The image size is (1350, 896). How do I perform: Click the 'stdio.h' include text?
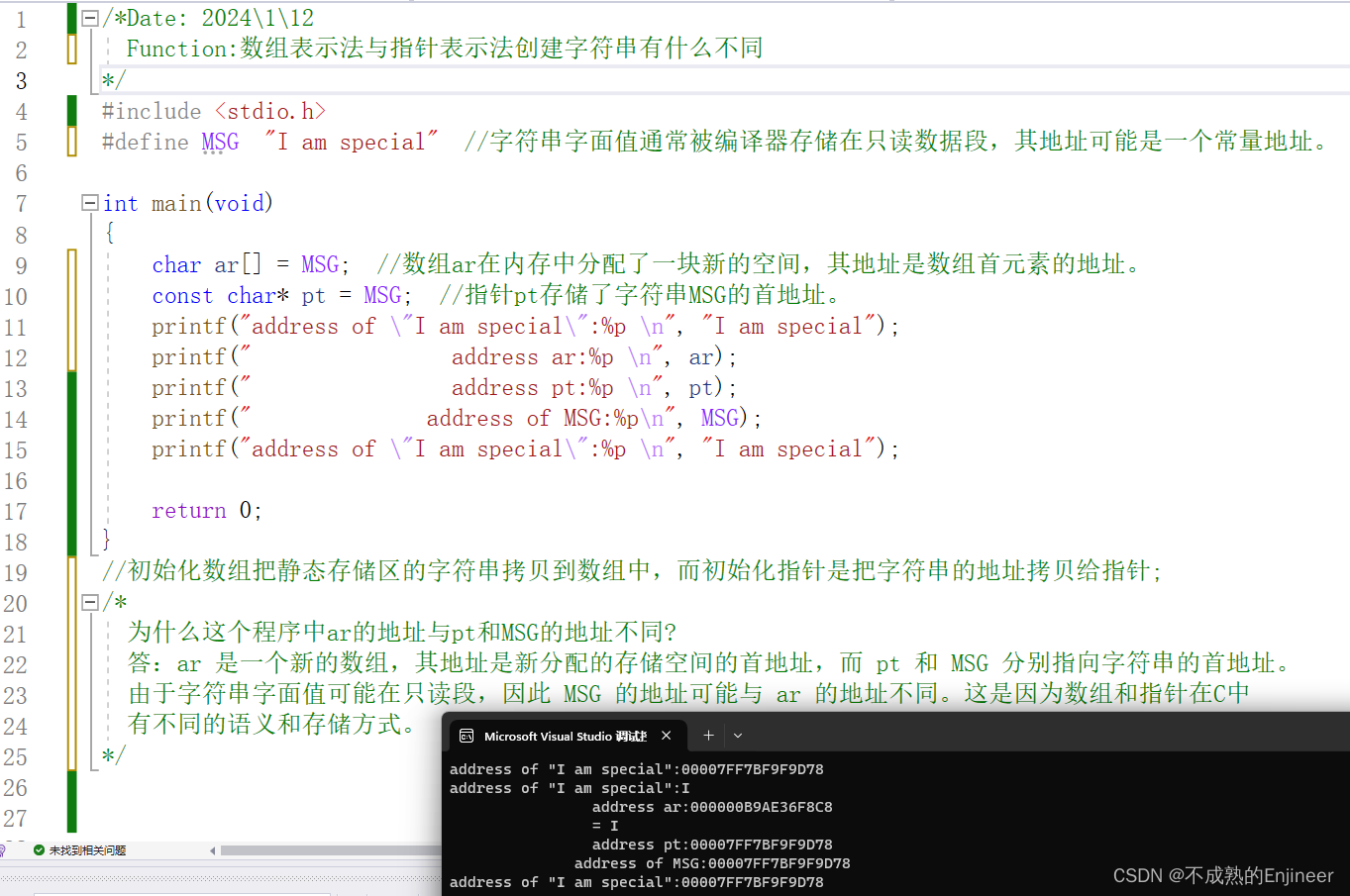pyautogui.click(x=270, y=112)
